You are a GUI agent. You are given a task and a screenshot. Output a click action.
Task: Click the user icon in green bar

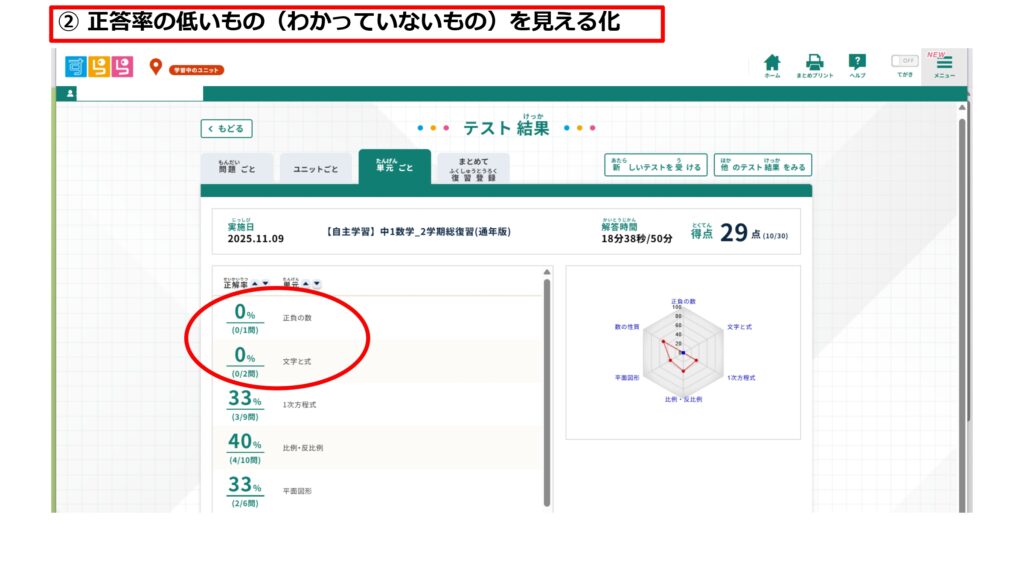tap(71, 94)
